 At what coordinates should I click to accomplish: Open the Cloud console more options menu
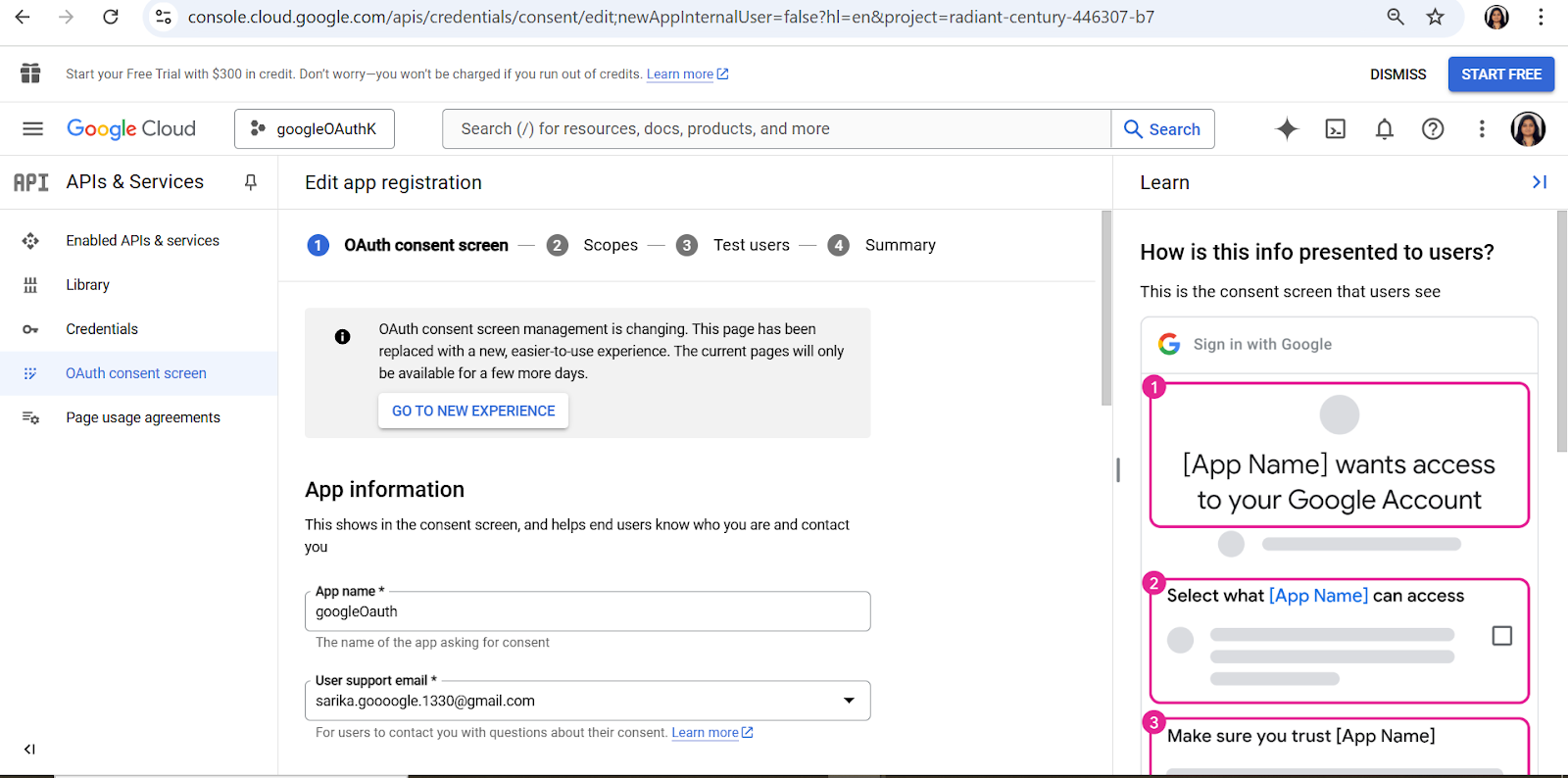[1482, 128]
